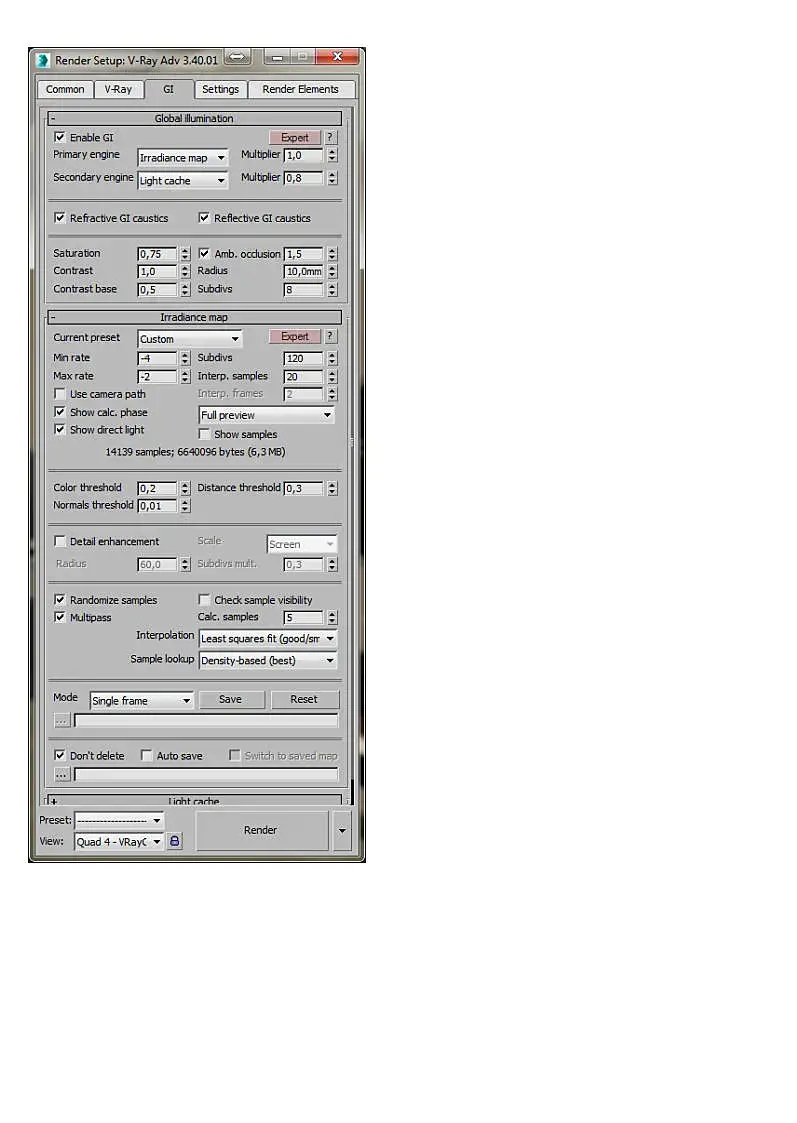Toggle the Don't delete checkbox
Screen dimensions: 797x1123
coord(60,755)
